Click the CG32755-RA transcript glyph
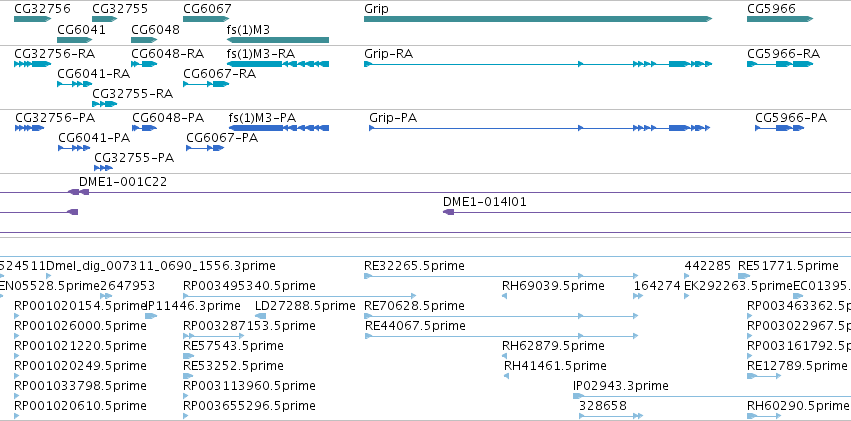 coord(105,104)
